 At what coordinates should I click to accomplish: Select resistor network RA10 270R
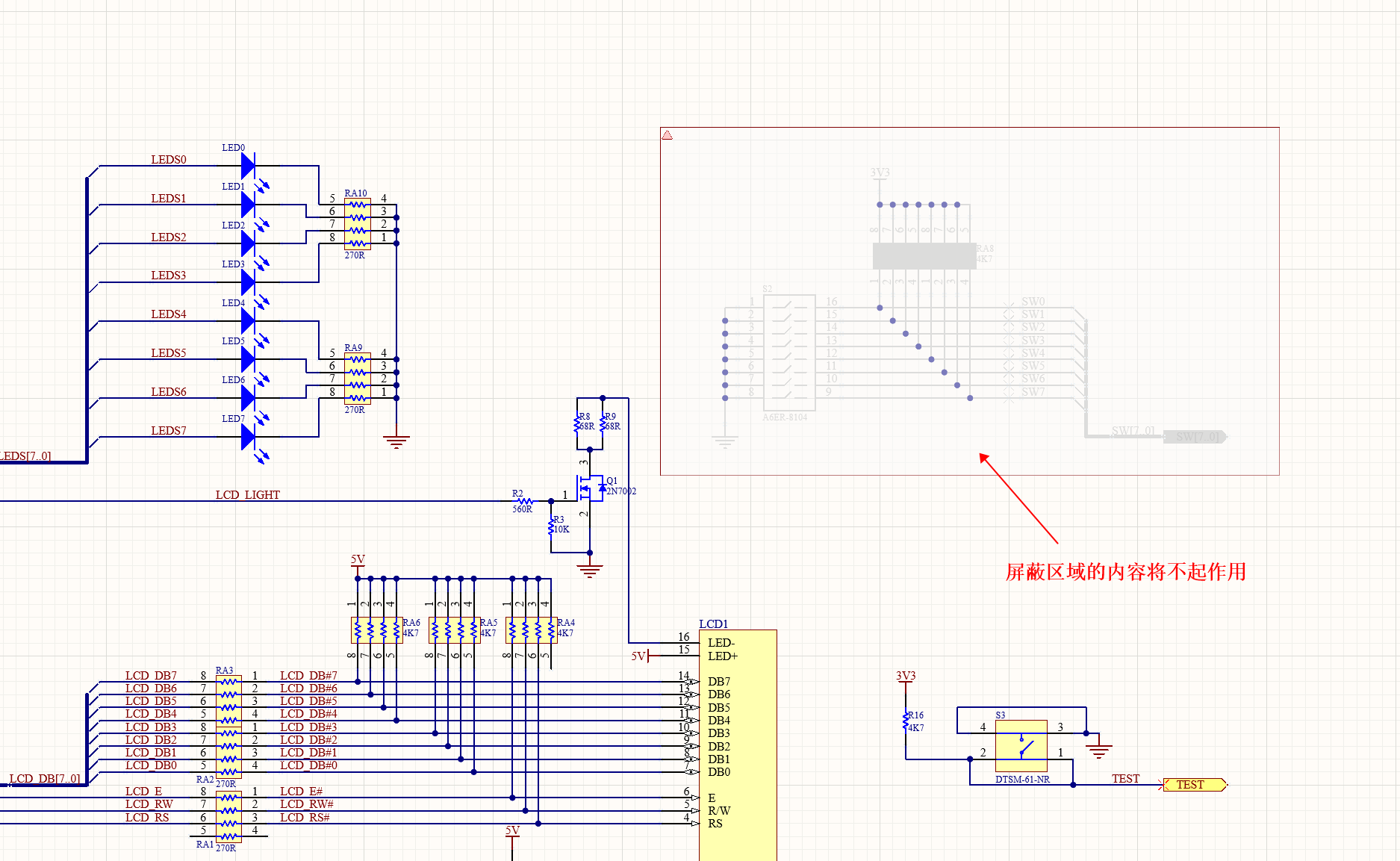356,222
